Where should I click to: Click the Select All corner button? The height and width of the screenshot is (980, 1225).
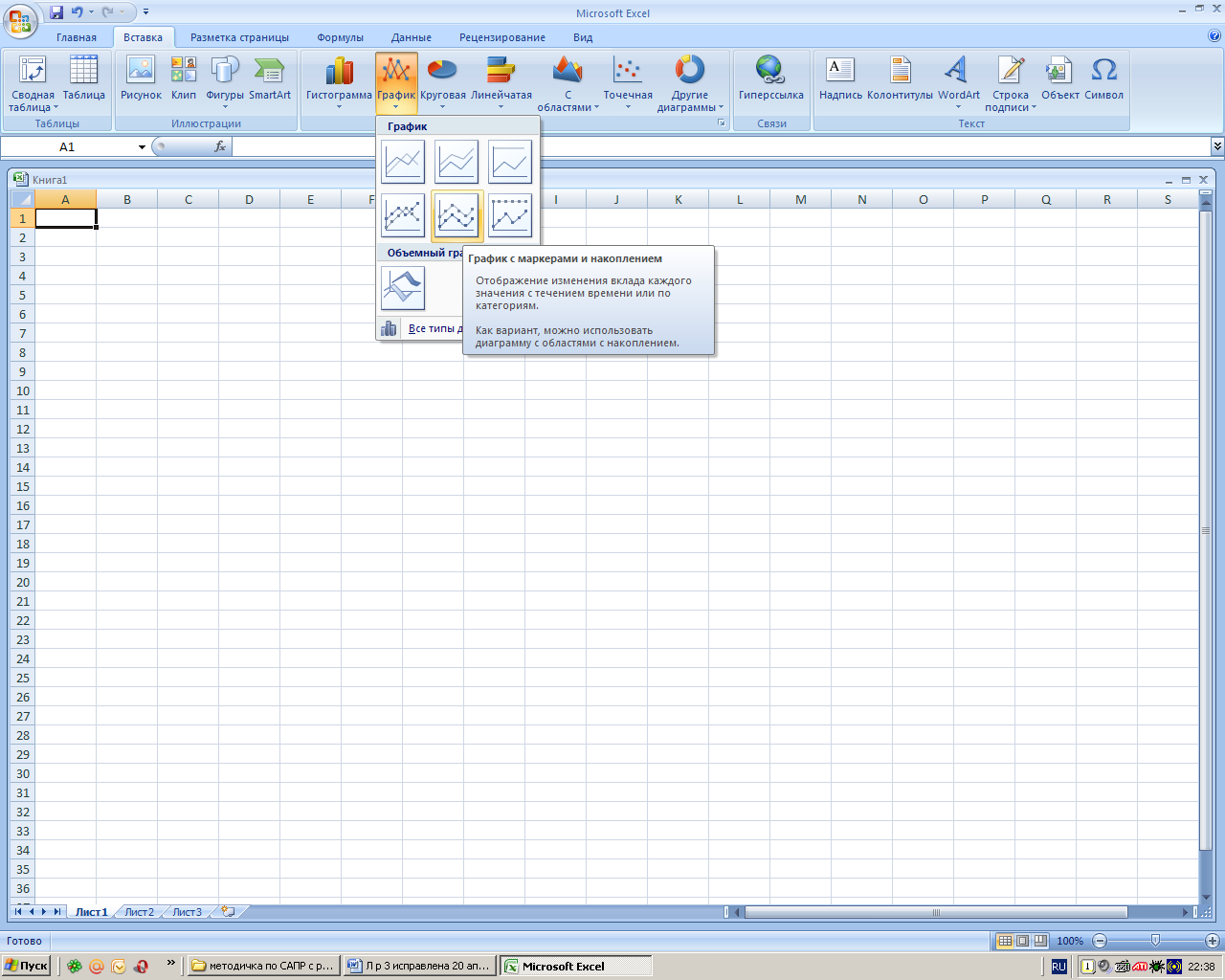pyautogui.click(x=22, y=199)
